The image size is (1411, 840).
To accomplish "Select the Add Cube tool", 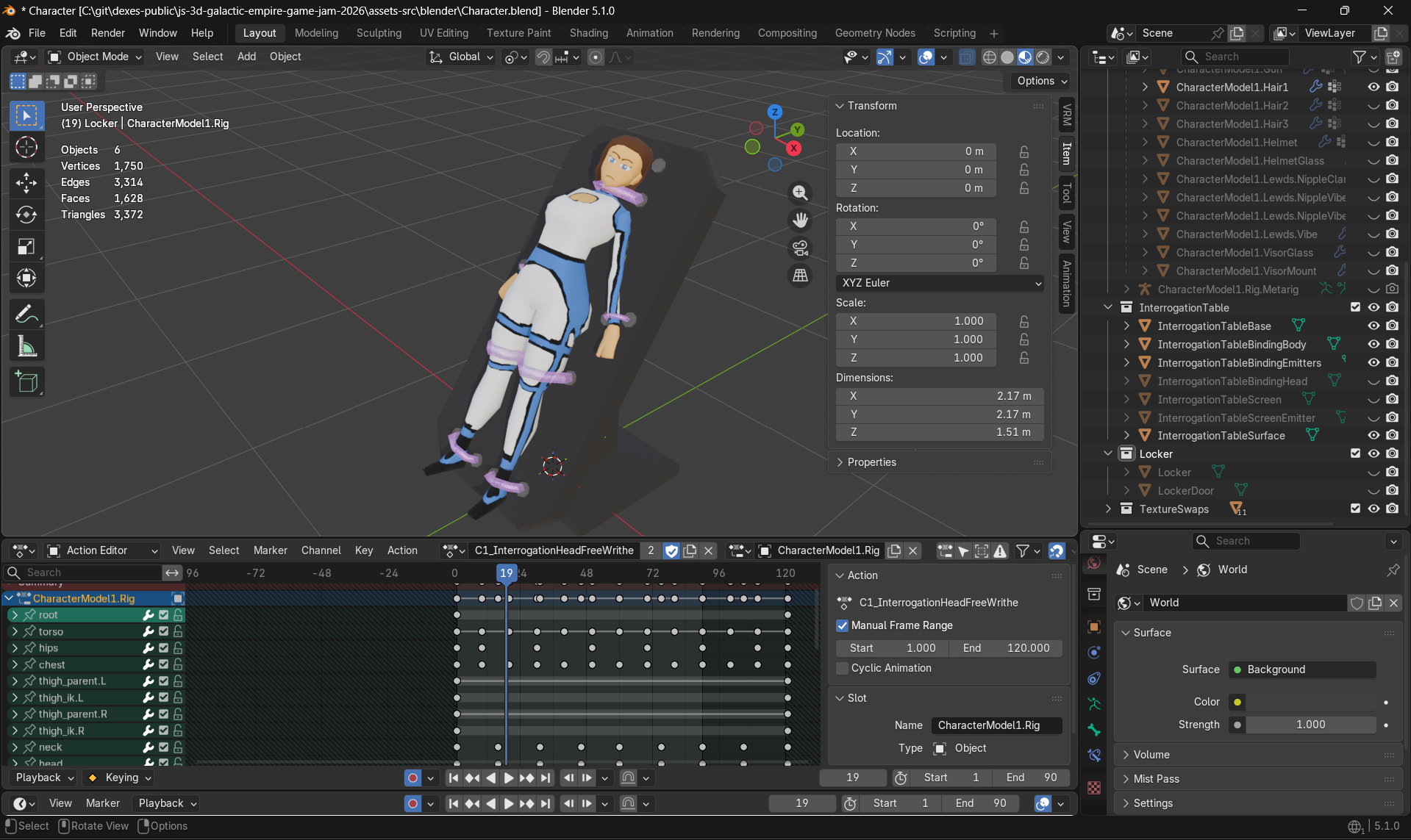I will click(26, 381).
